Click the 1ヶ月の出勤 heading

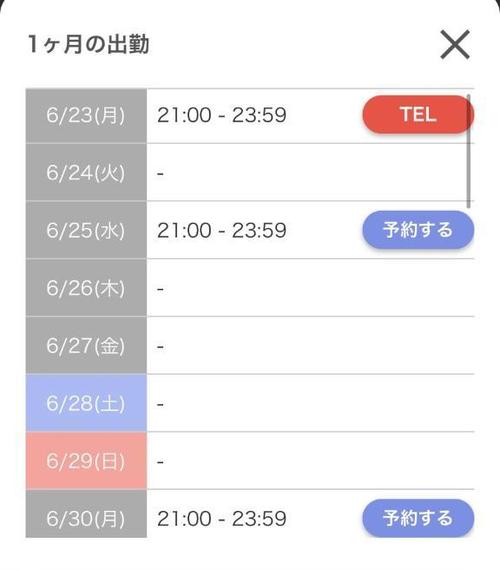89,44
